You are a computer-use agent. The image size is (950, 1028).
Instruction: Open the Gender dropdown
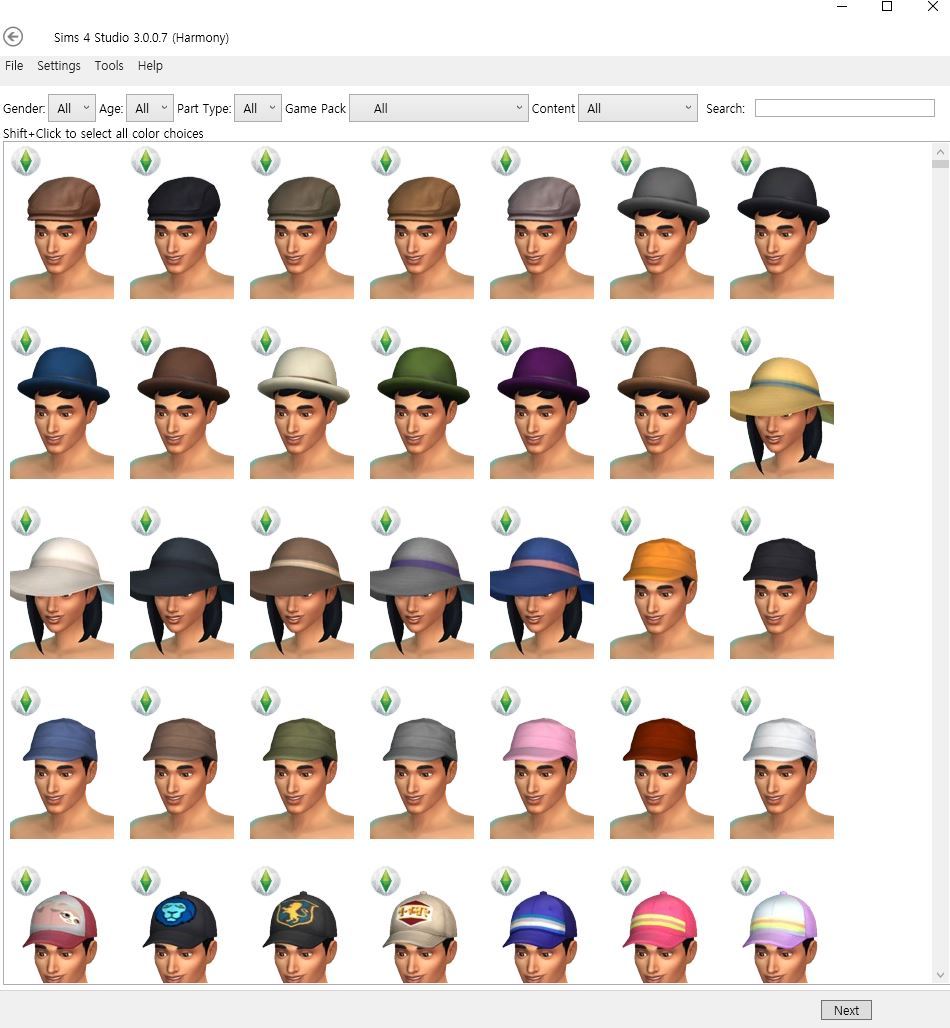click(73, 109)
